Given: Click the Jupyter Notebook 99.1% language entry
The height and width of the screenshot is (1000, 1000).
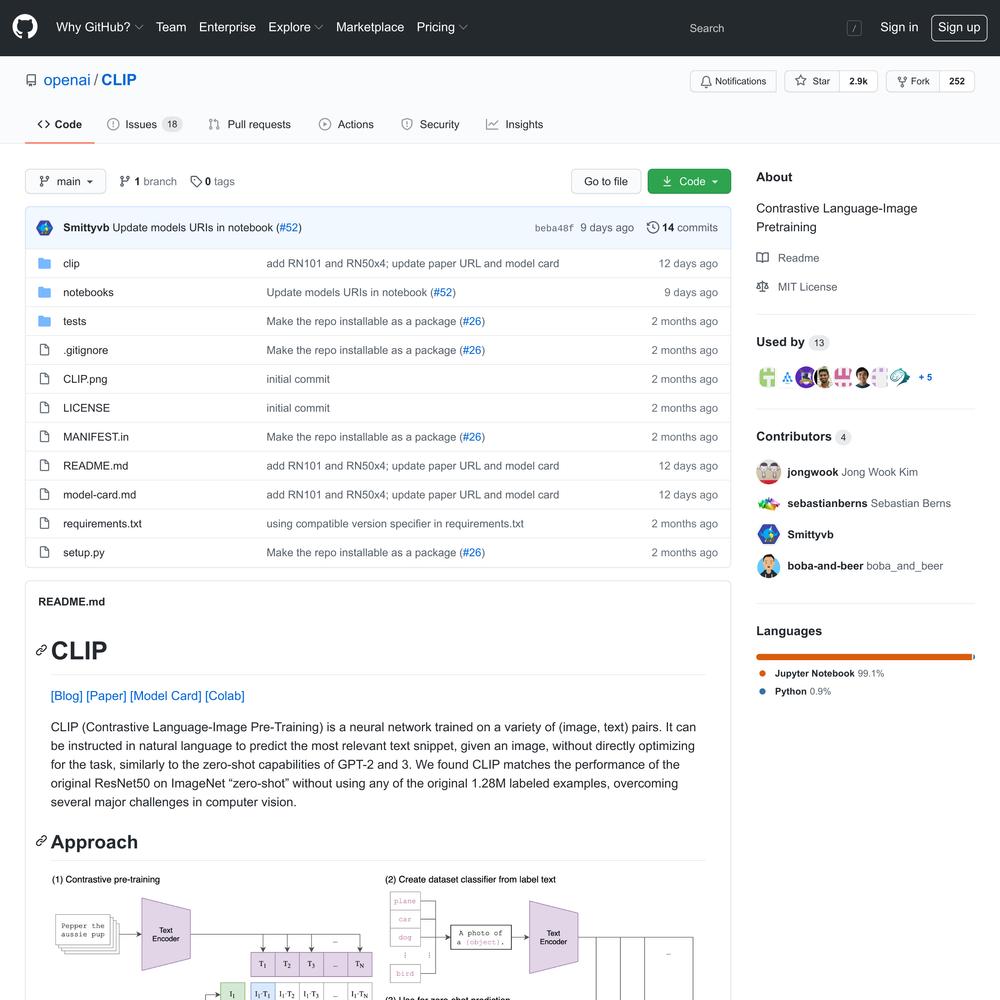Looking at the screenshot, I should (822, 673).
